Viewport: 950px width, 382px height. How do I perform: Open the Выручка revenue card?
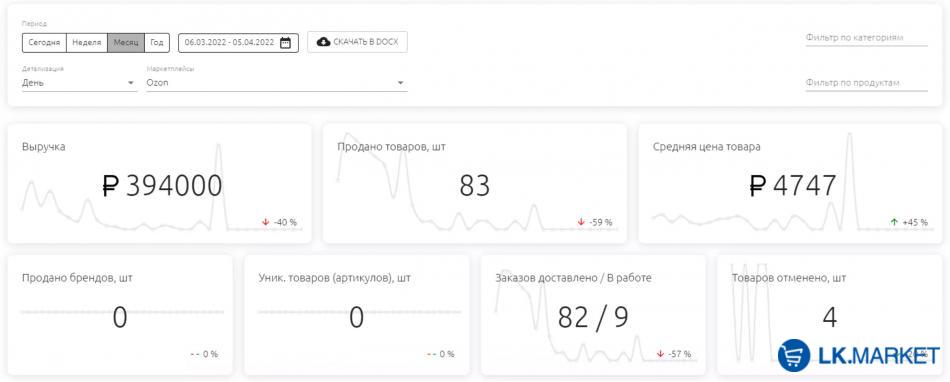159,183
